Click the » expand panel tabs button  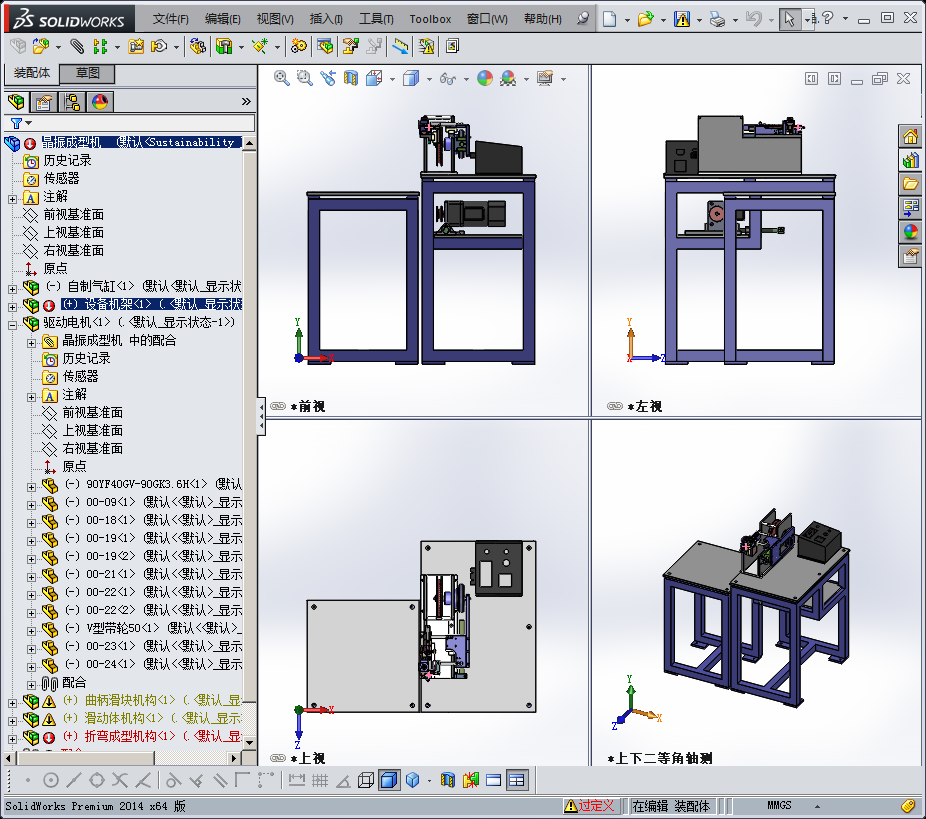point(246,102)
